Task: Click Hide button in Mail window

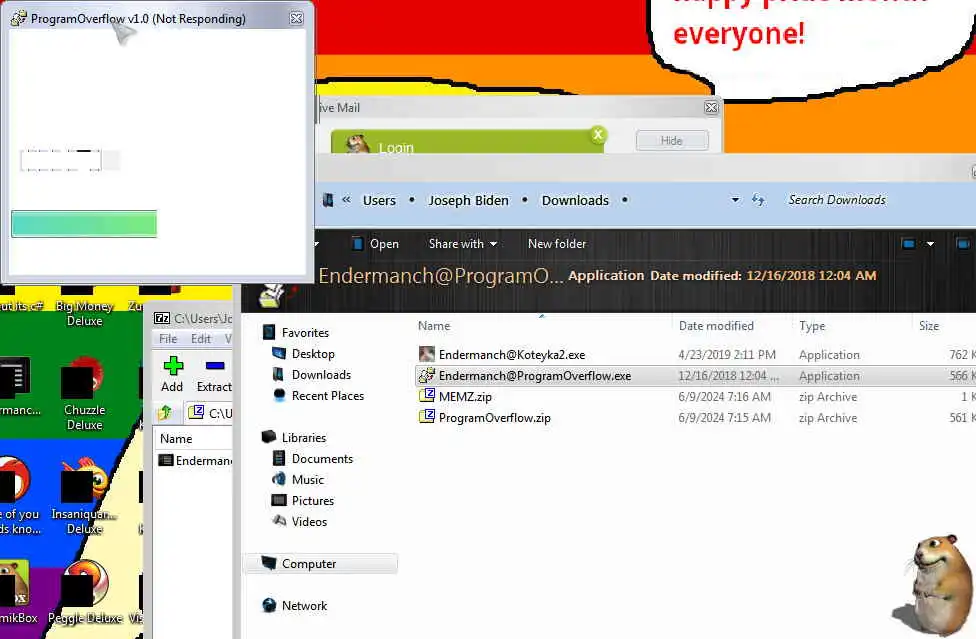Action: (x=672, y=141)
